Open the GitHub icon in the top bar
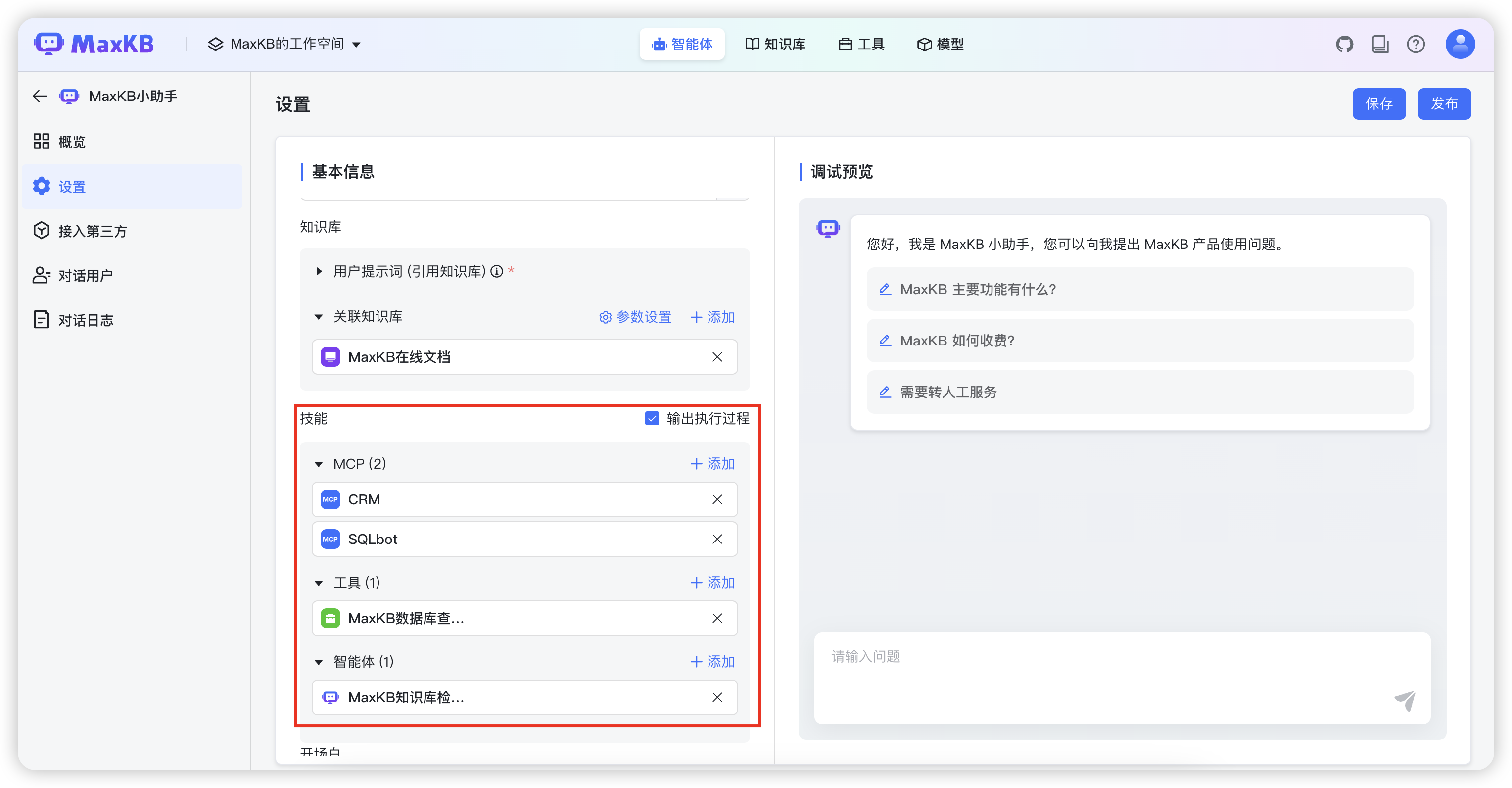 (1345, 44)
